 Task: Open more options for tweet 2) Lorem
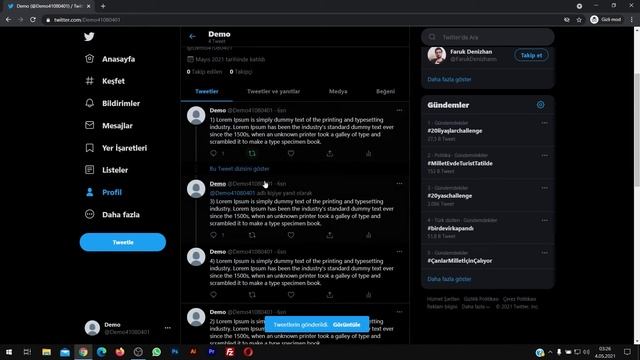(x=399, y=312)
